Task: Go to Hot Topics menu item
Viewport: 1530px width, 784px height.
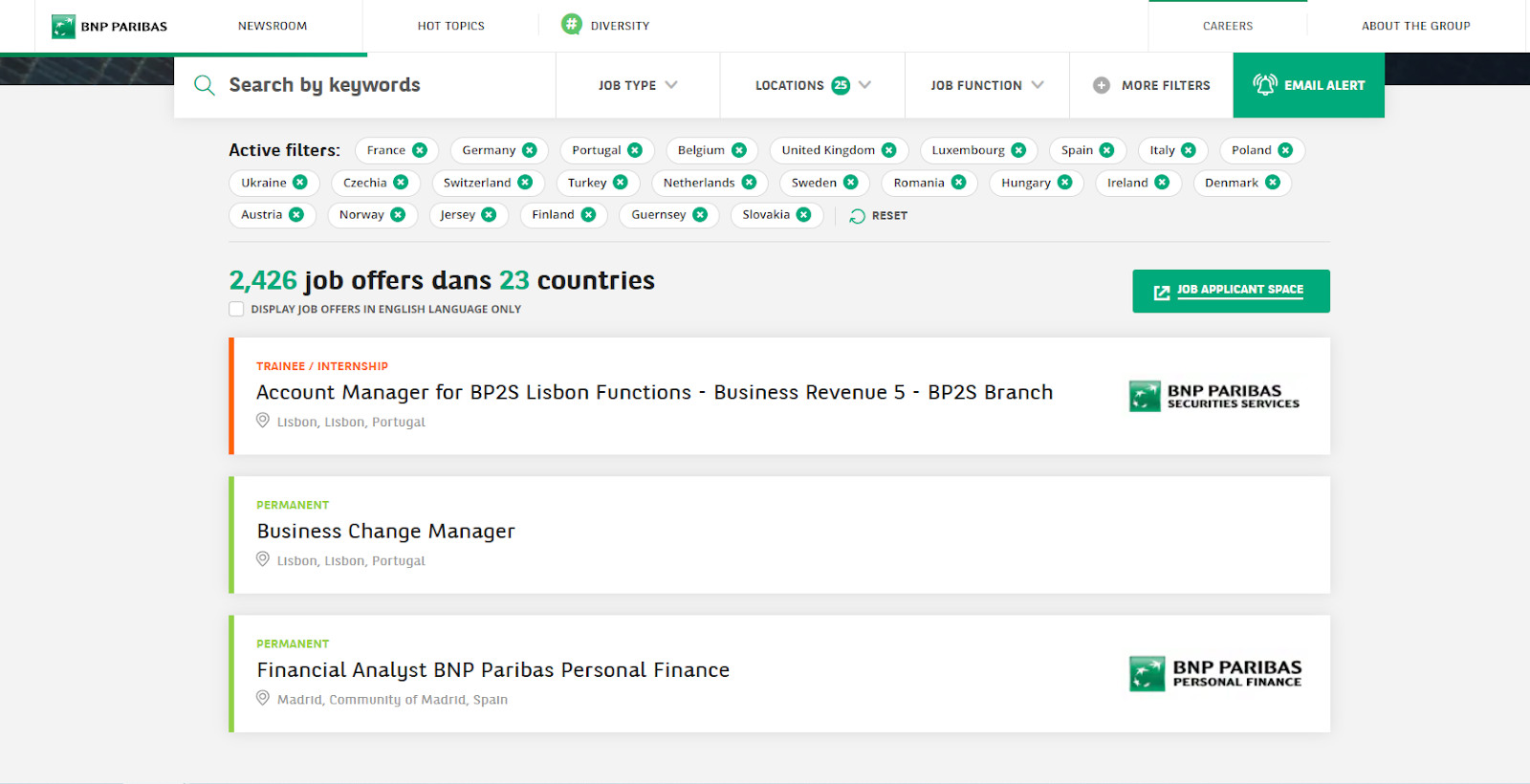Action: pos(451,26)
